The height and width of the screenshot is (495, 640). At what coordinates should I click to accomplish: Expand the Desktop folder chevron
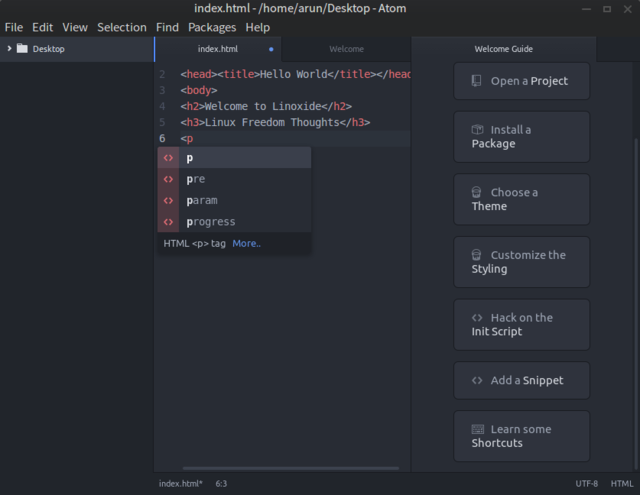pyautogui.click(x=9, y=49)
